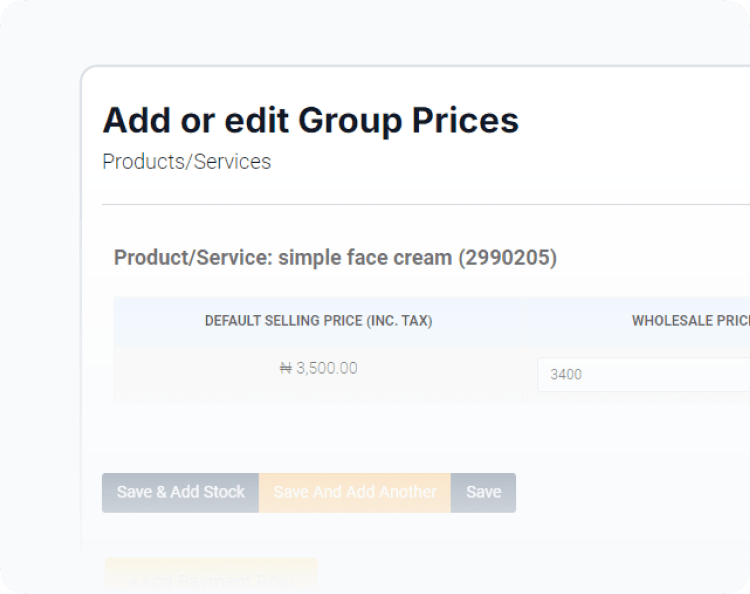Viewport: 750px width, 594px height.
Task: Click the 3,500.00 default price amount
Action: [326, 368]
